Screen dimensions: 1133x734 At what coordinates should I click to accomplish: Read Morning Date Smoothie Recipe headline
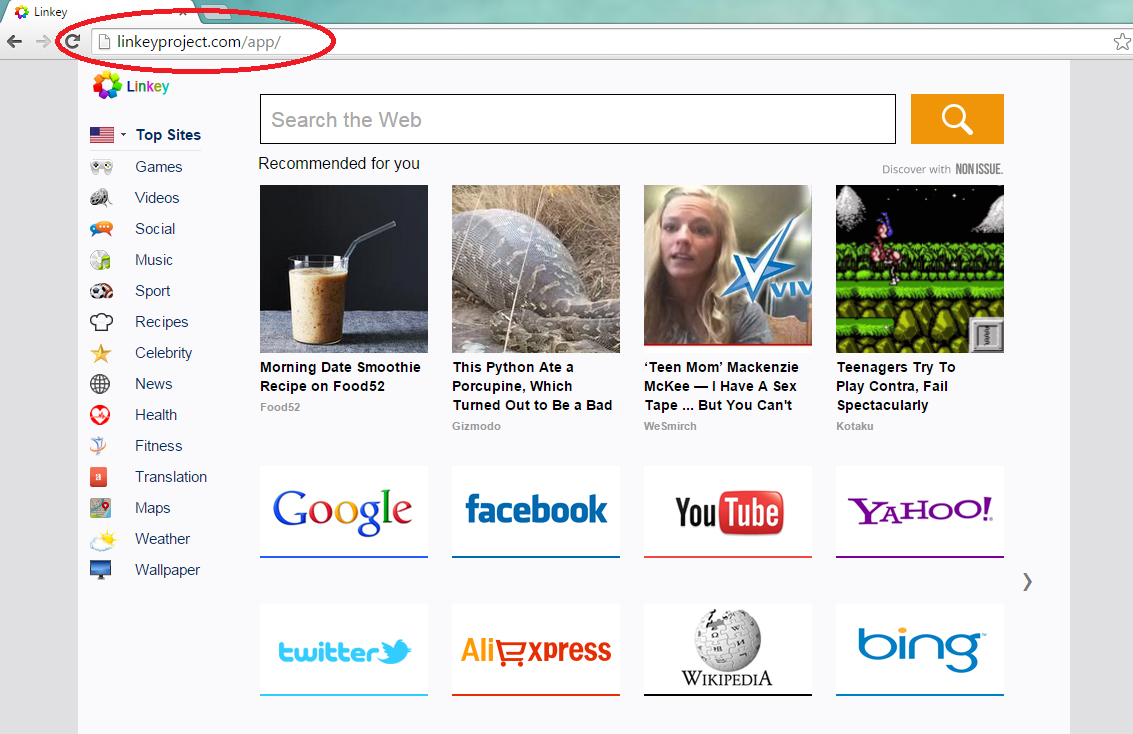340,376
